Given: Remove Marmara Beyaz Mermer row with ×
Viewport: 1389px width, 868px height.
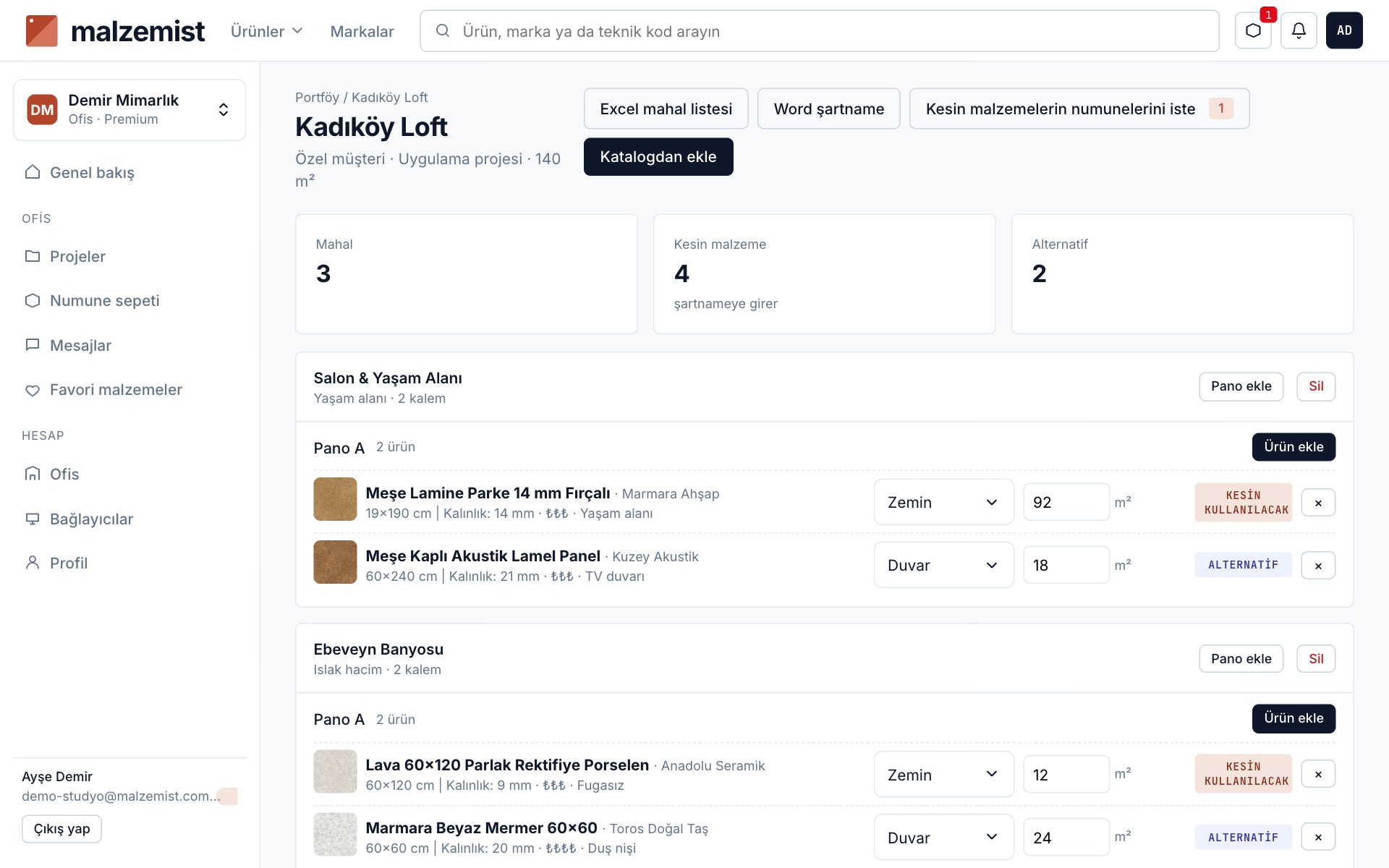Looking at the screenshot, I should pos(1318,837).
